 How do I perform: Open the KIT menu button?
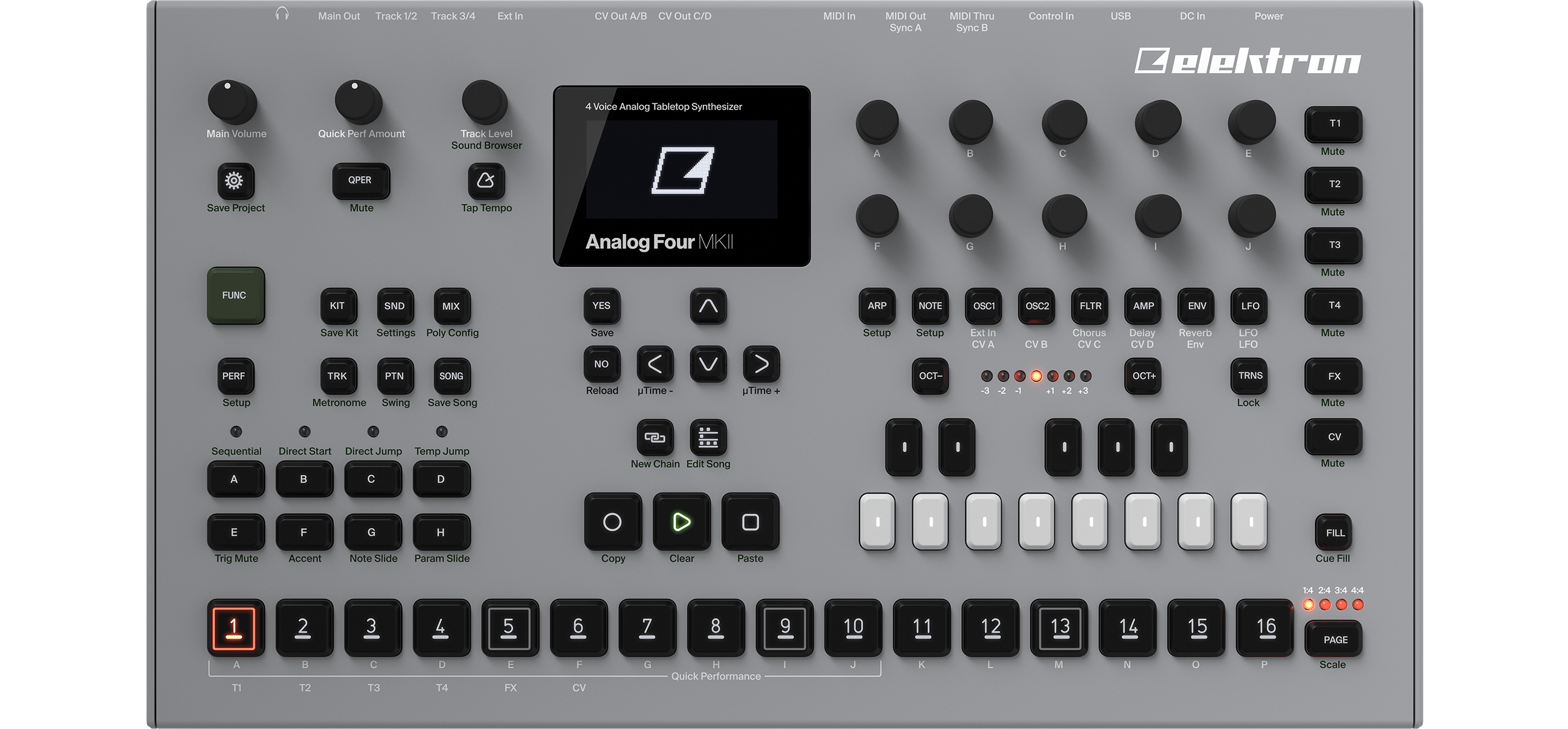[x=338, y=306]
